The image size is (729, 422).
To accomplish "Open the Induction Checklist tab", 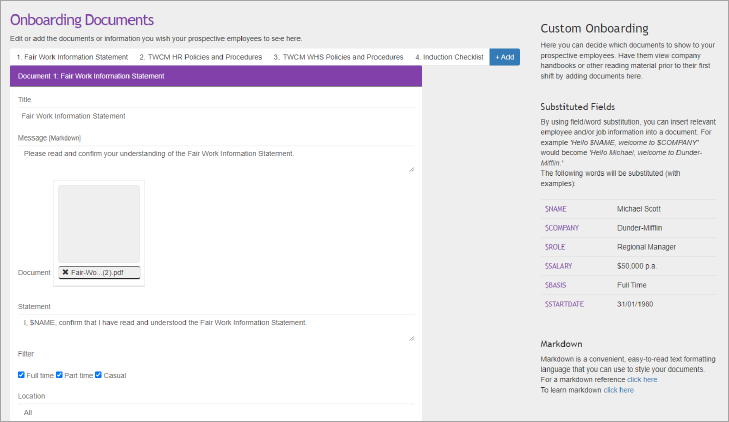I will click(449, 57).
